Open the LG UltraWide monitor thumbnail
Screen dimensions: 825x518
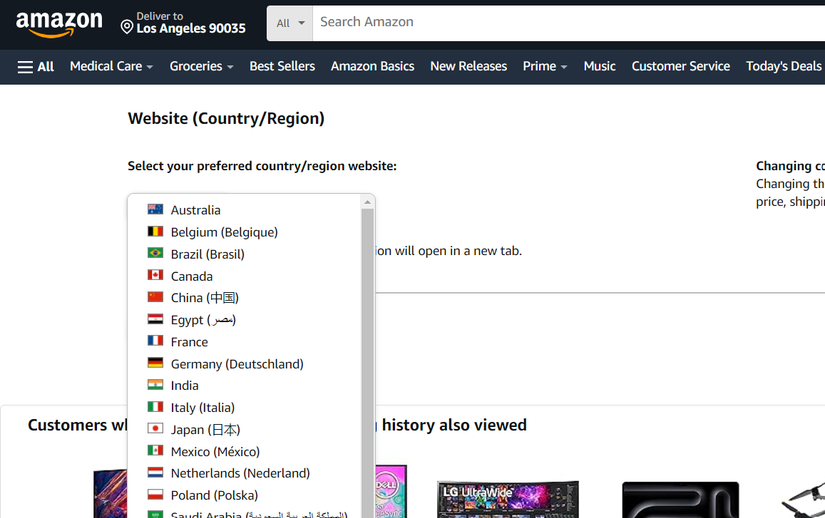pos(508,499)
